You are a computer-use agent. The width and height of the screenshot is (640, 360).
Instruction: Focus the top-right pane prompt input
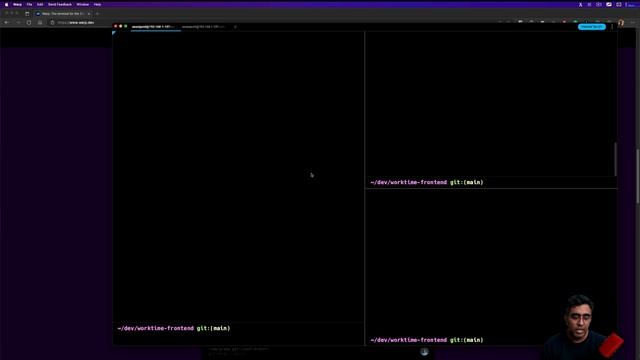[491, 182]
